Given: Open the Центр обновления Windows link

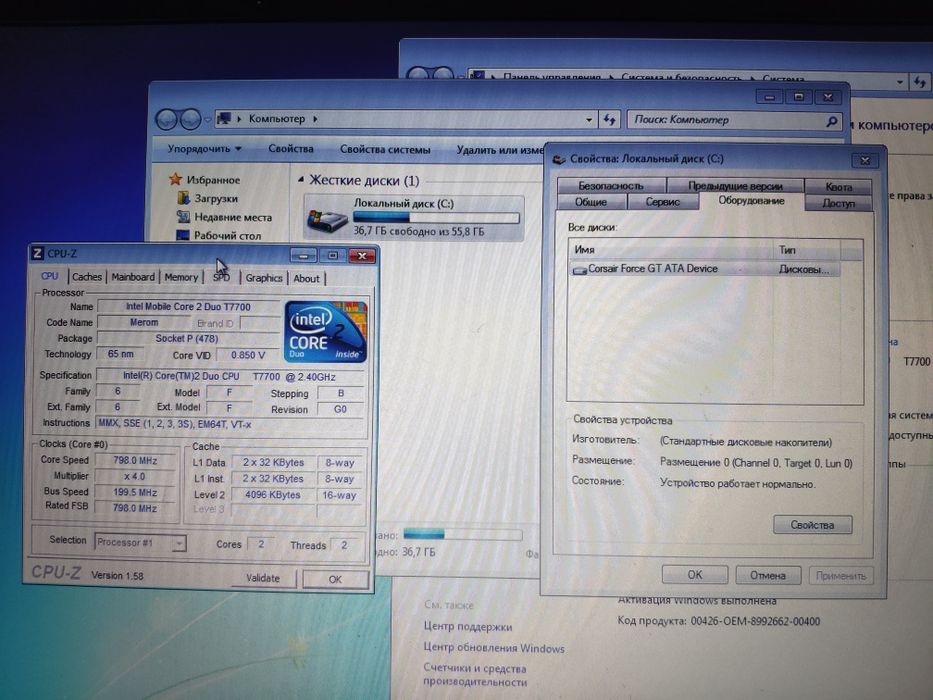Looking at the screenshot, I should [494, 648].
